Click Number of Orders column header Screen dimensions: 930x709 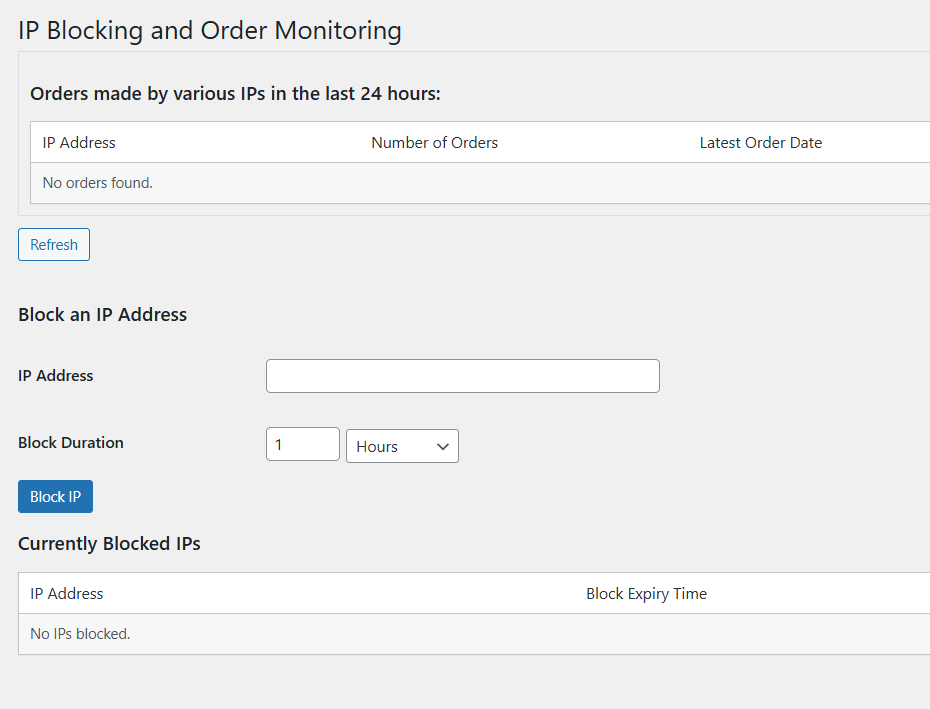click(x=434, y=143)
